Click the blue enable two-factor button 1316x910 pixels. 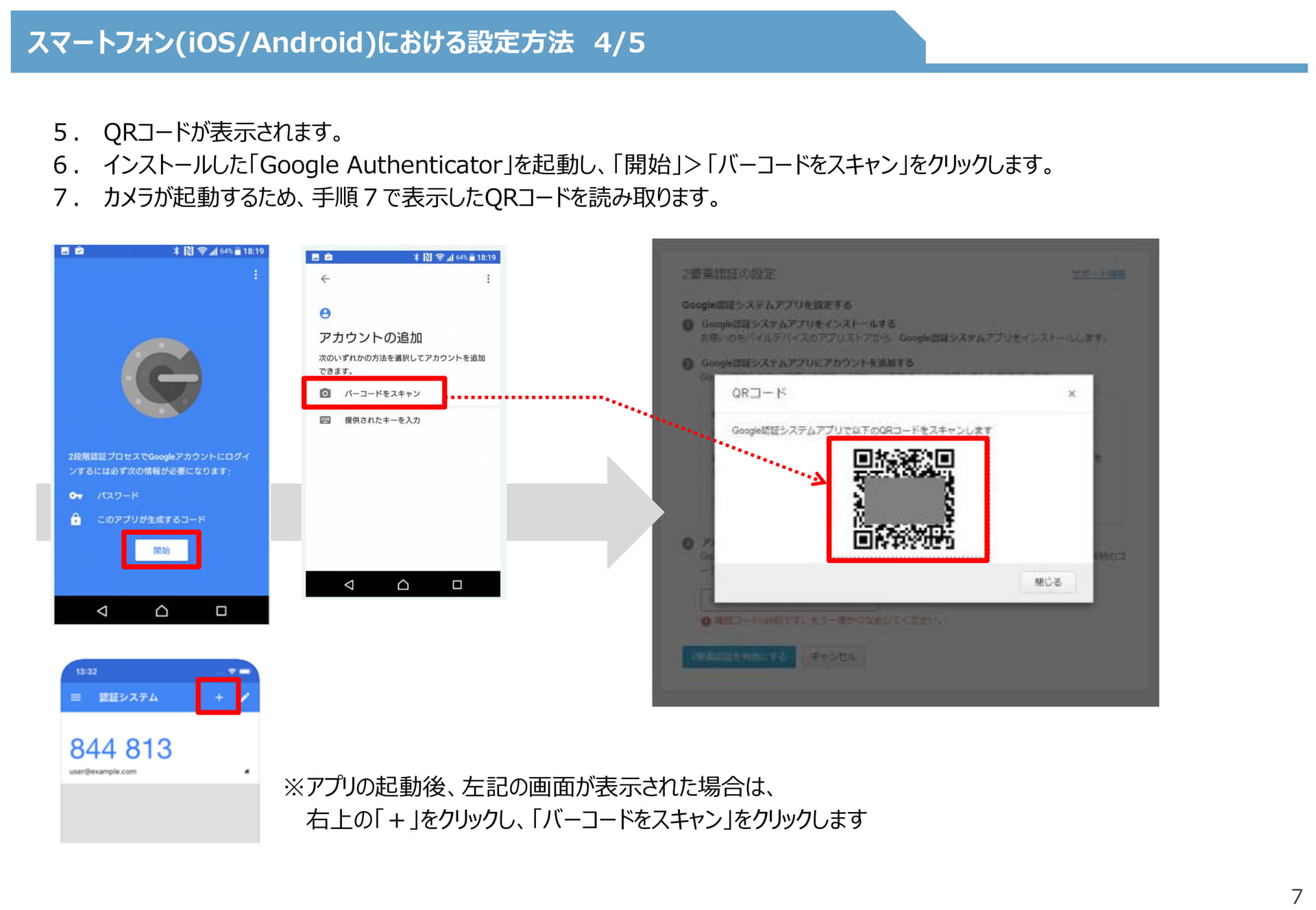click(739, 657)
